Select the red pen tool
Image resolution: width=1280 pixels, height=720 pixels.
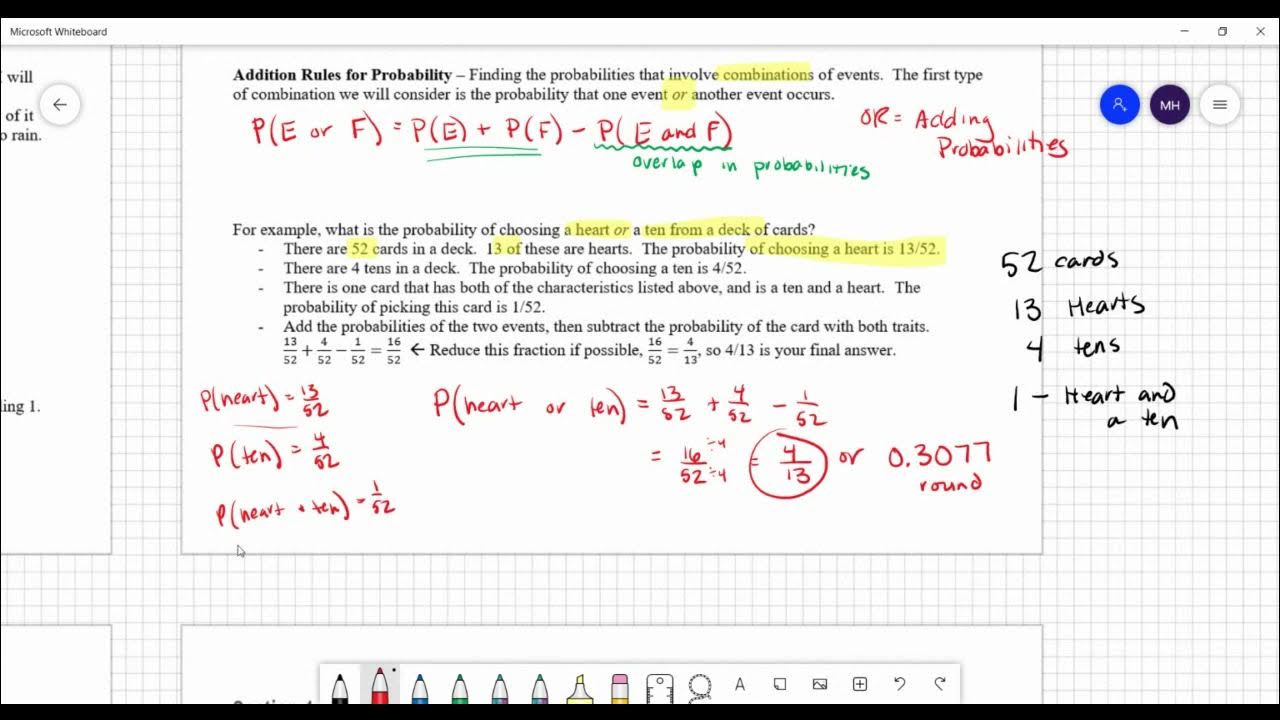(380, 686)
